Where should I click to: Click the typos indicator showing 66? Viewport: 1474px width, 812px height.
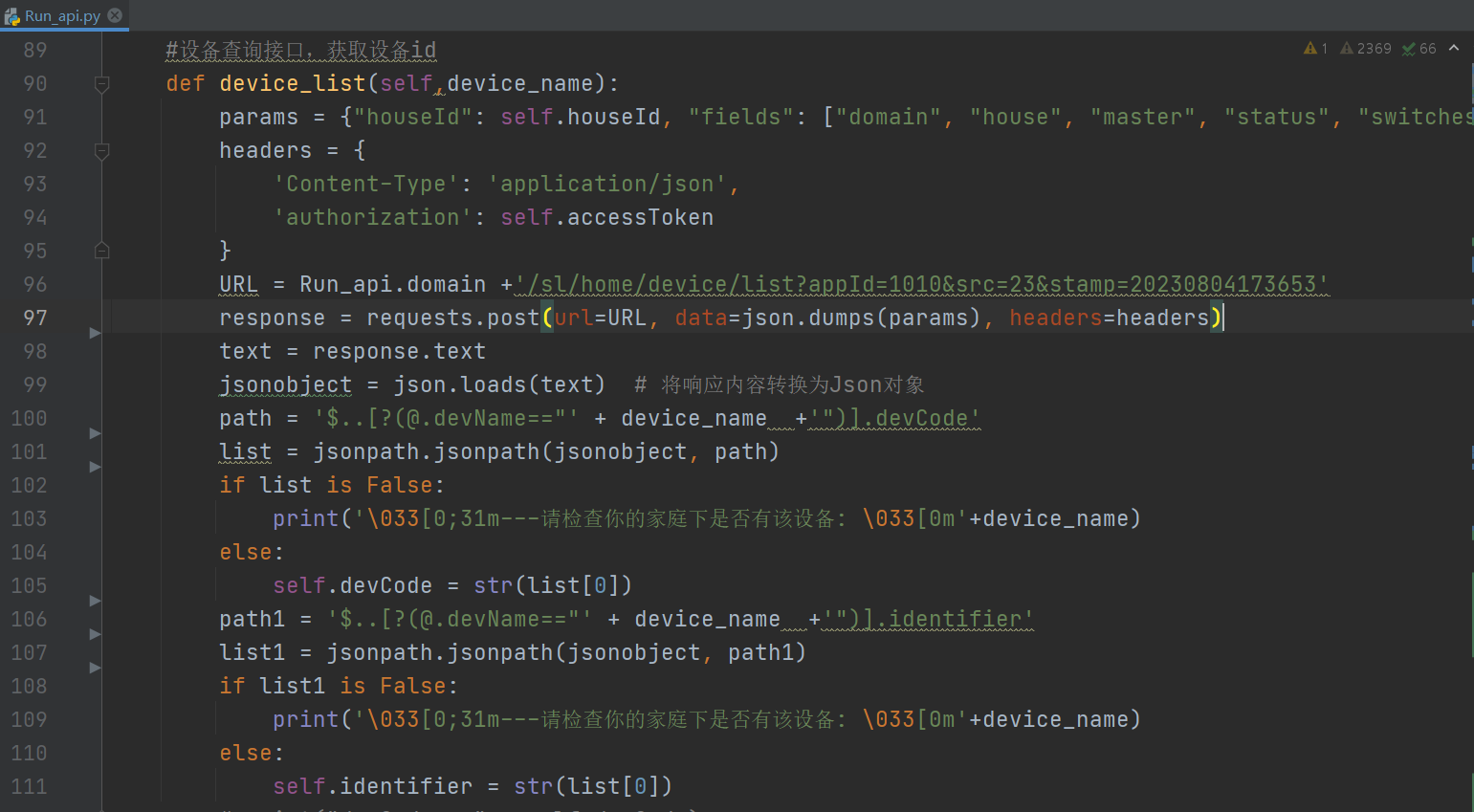pos(1419,48)
